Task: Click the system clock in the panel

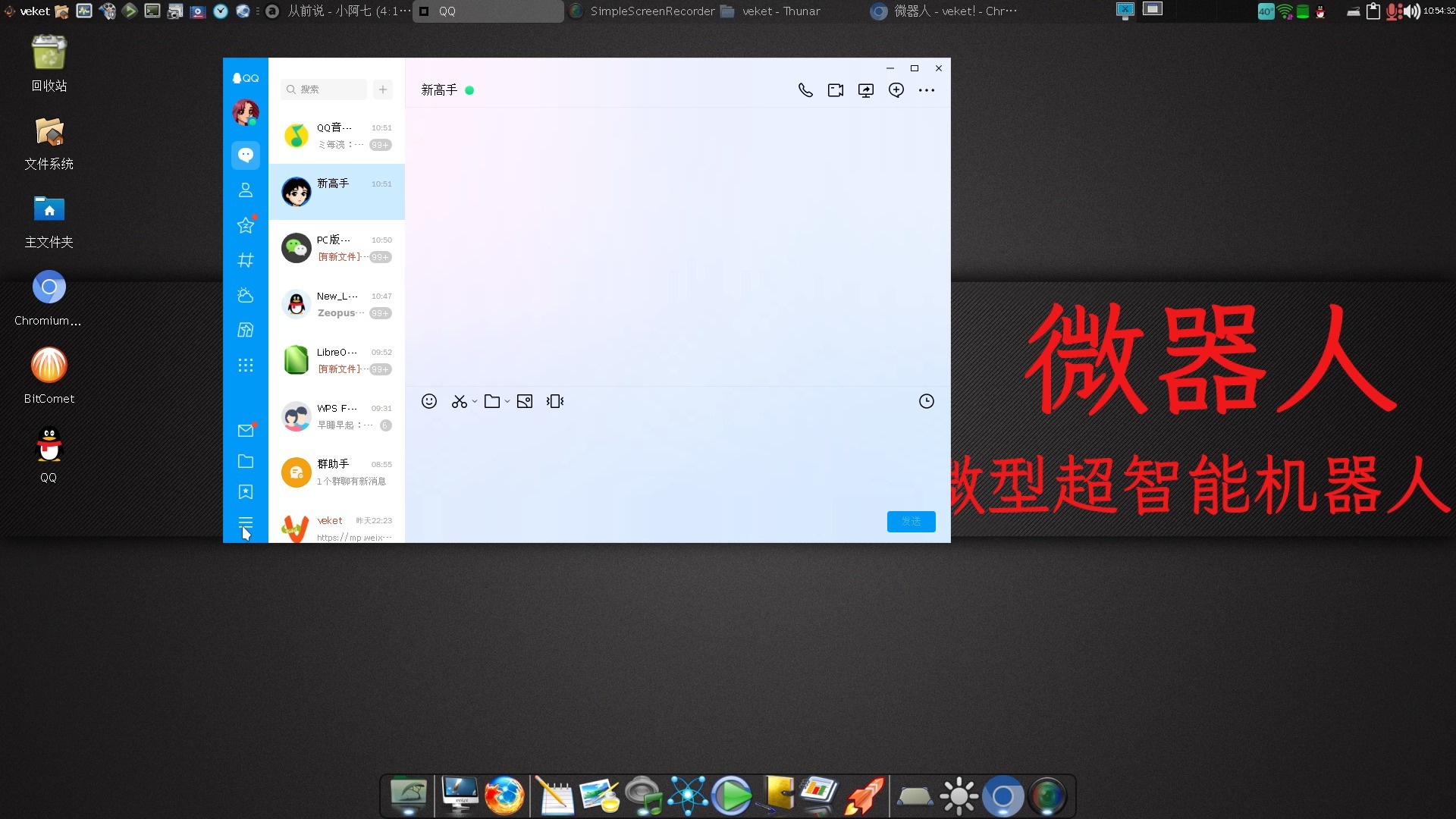Action: pyautogui.click(x=1439, y=11)
